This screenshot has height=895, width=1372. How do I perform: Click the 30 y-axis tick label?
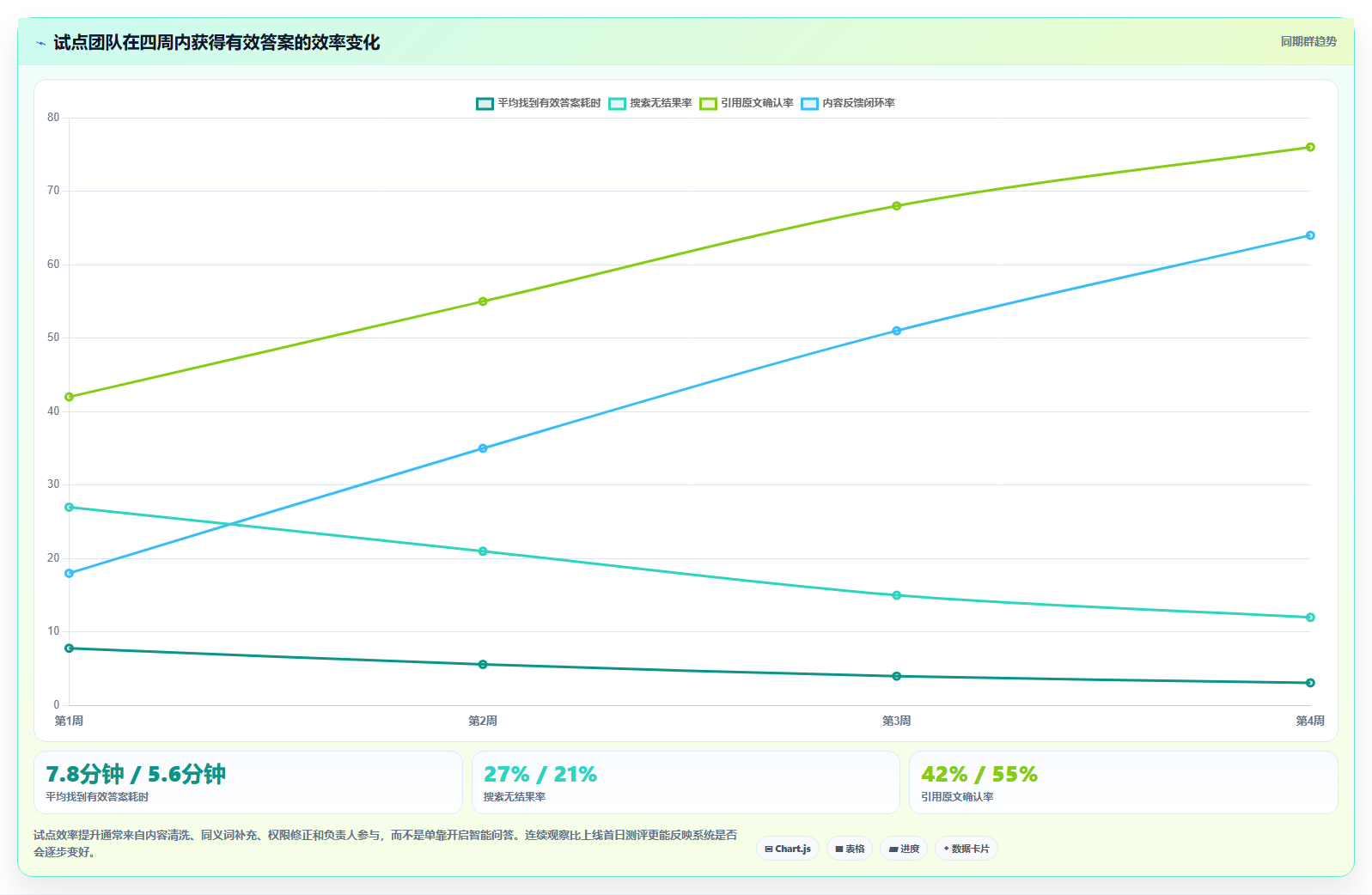[53, 484]
